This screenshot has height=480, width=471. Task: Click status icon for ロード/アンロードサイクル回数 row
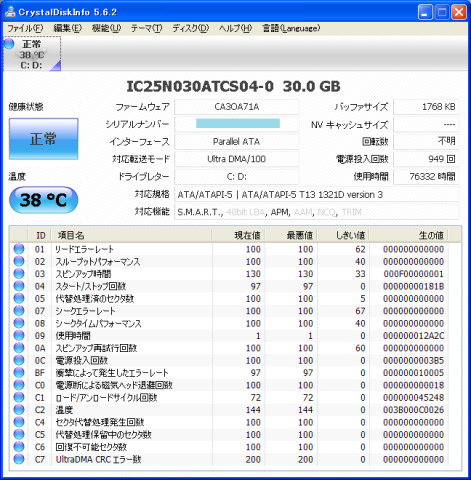[x=19, y=397]
